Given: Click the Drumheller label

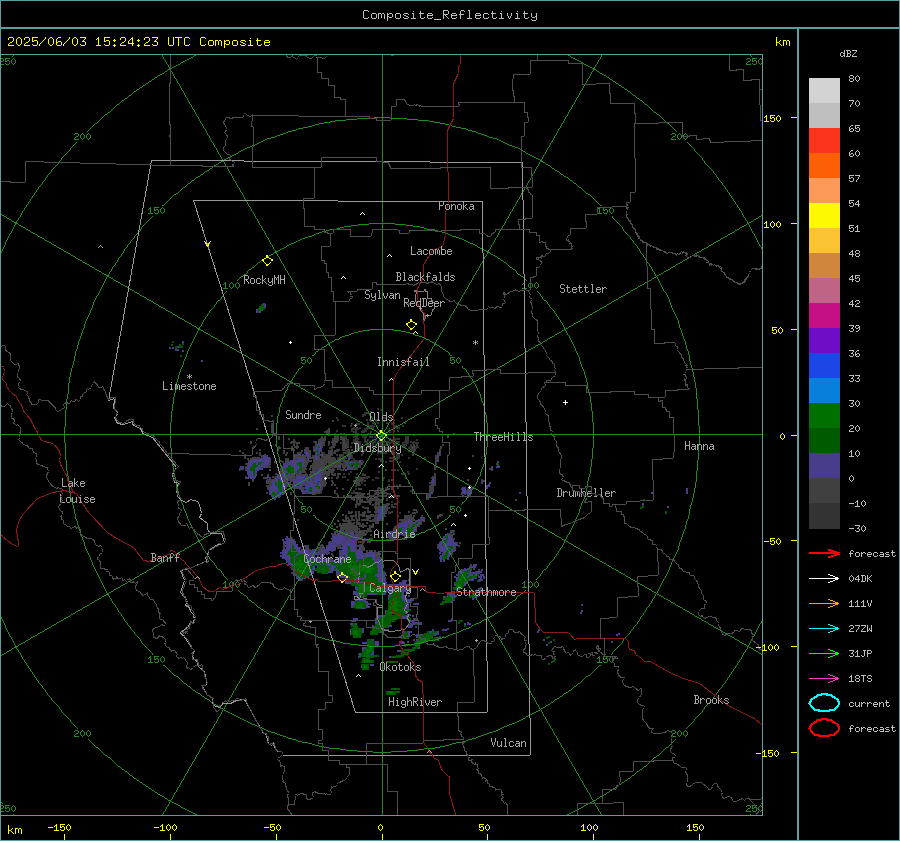Looking at the screenshot, I should click(586, 493).
